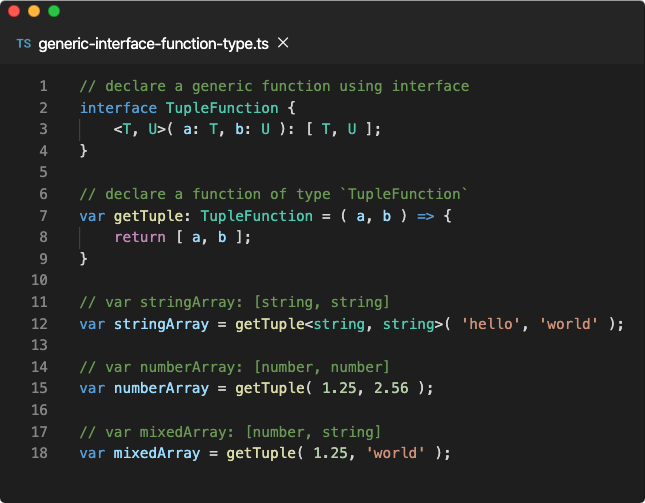Click line number 16 in the gutter
Image resolution: width=645 pixels, height=503 pixels.
(x=39, y=410)
